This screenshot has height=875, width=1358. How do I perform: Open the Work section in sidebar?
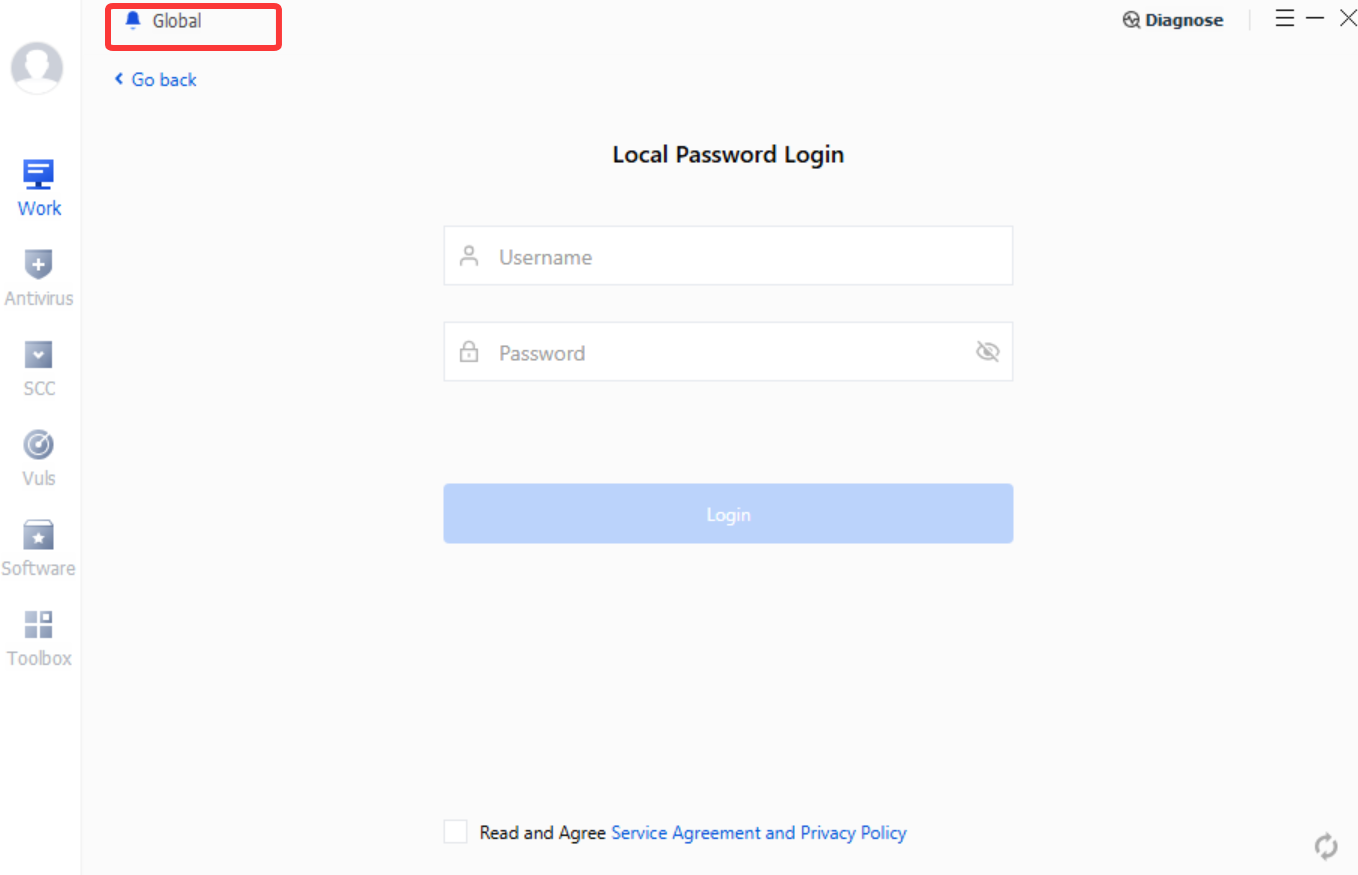[39, 188]
